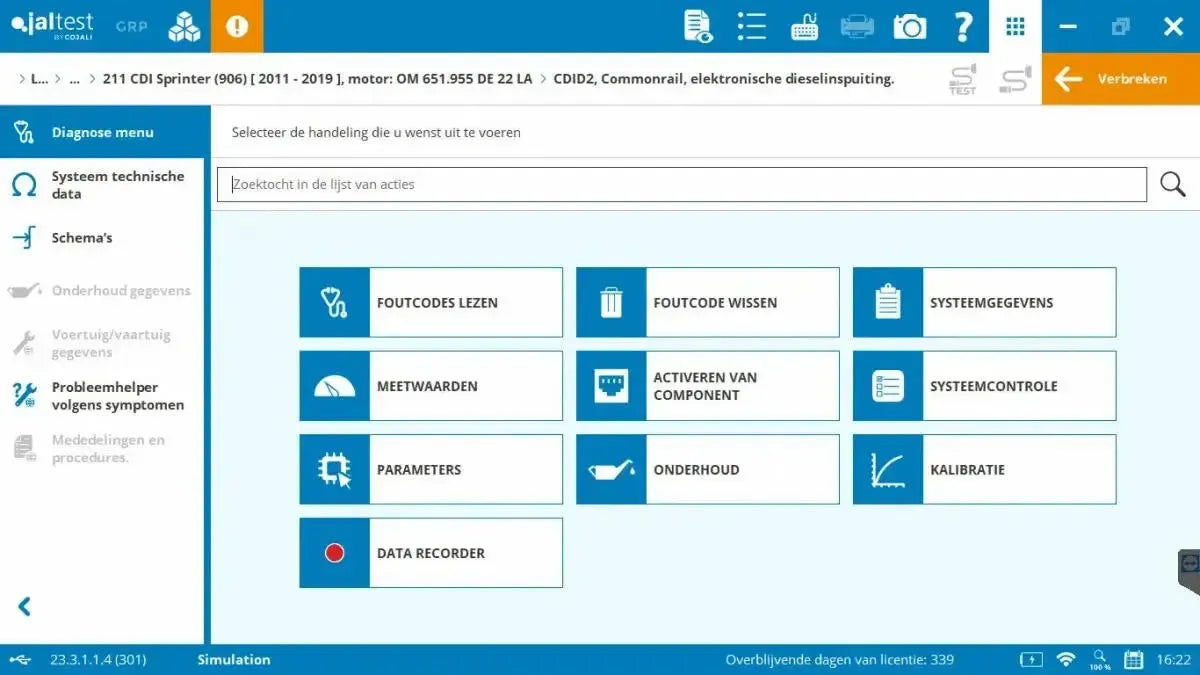This screenshot has width=1200, height=675.
Task: Expand the breadcrumb ellipsis item
Action: (75, 79)
